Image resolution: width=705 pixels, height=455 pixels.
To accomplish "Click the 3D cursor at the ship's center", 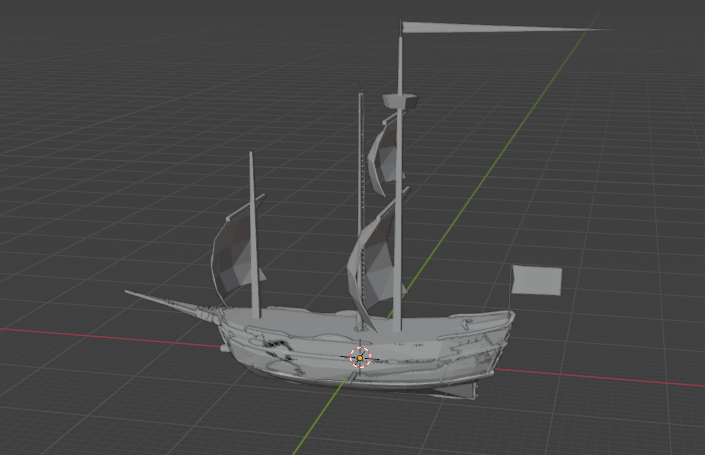I will (x=360, y=357).
